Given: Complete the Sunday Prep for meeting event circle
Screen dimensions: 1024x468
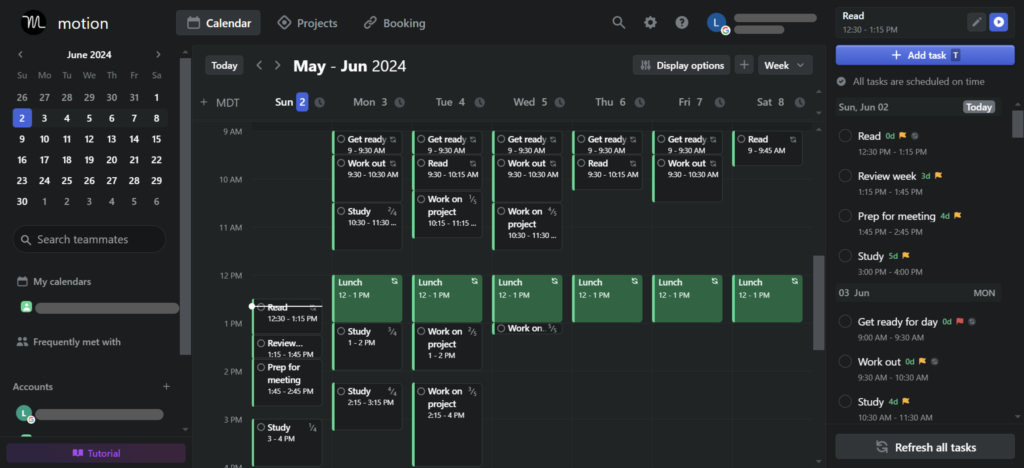Looking at the screenshot, I should pyautogui.click(x=261, y=367).
